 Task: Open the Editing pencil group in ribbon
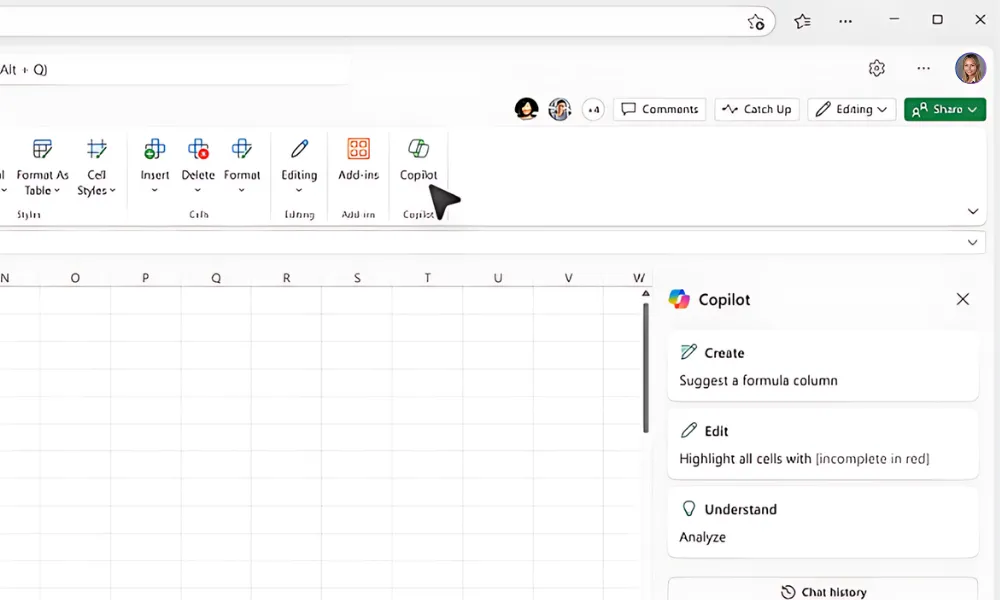(299, 167)
